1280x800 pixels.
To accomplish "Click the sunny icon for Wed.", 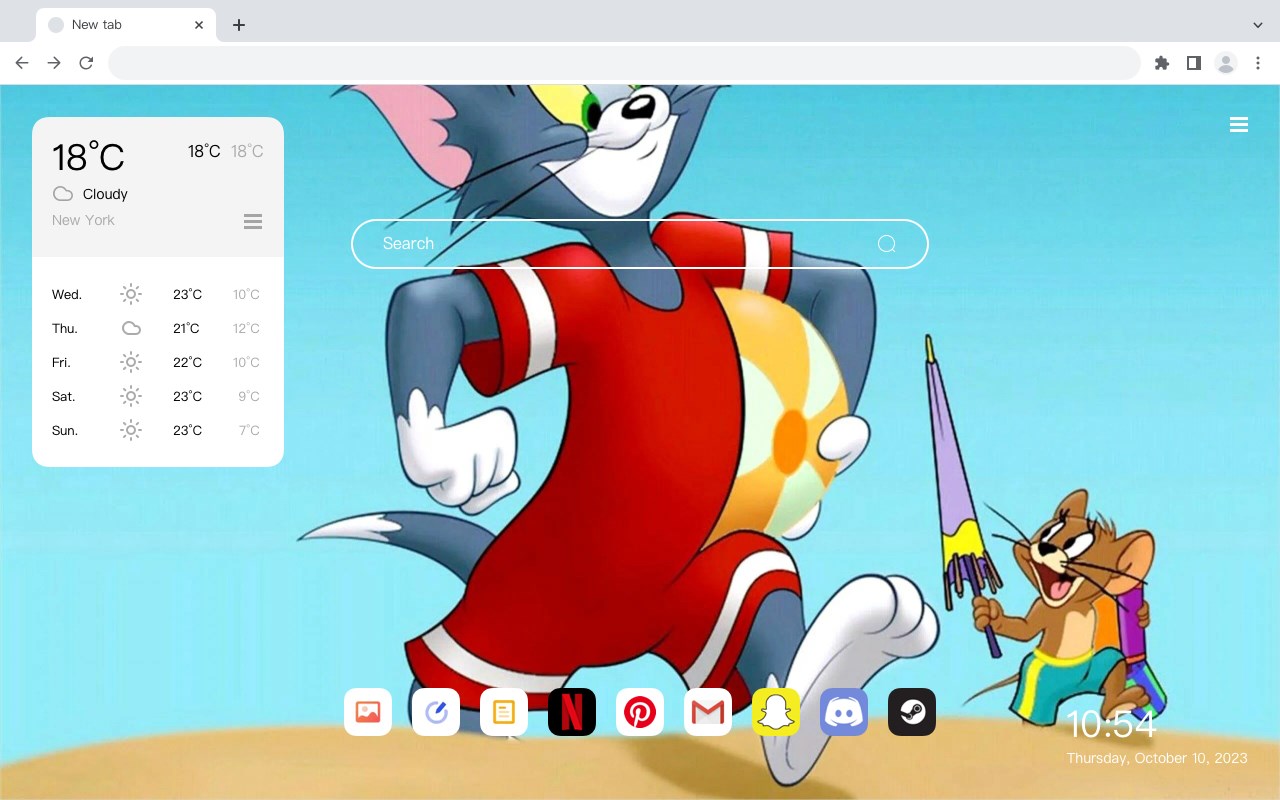I will pos(131,294).
